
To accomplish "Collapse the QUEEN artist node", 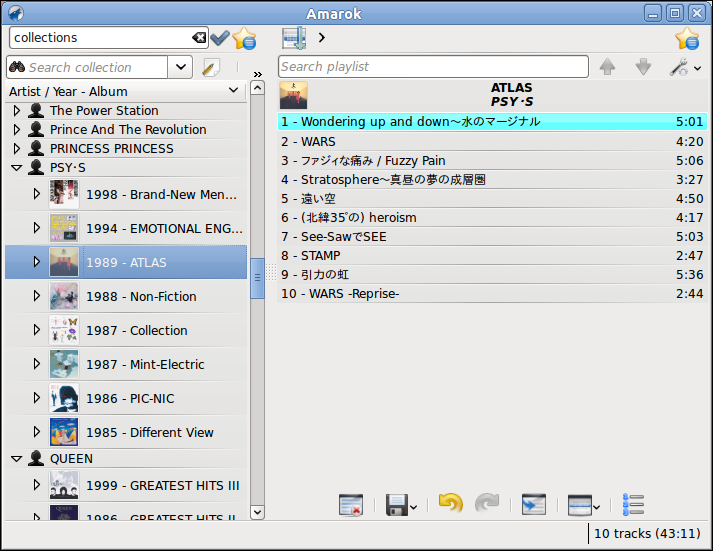I will [x=17, y=459].
